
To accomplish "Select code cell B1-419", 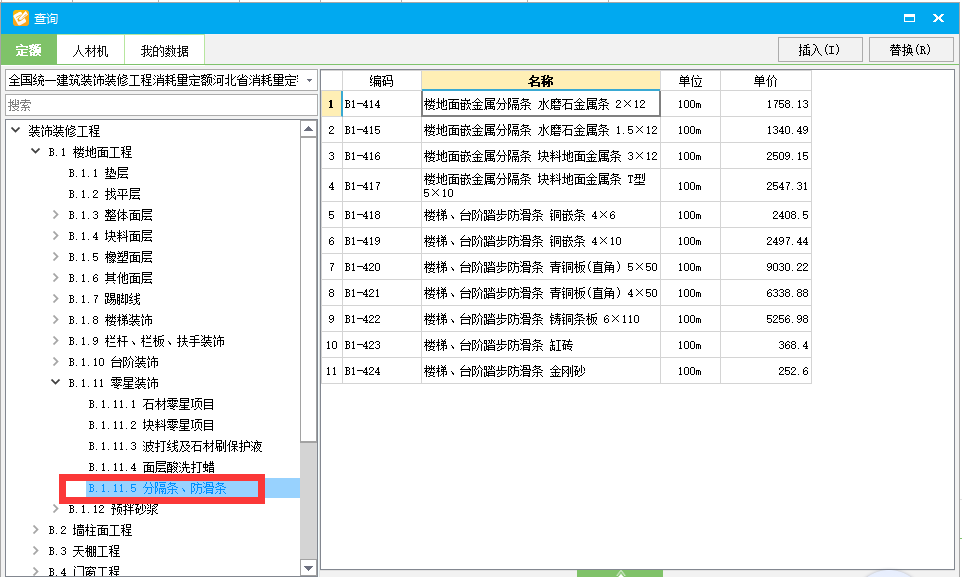I will pyautogui.click(x=382, y=241).
